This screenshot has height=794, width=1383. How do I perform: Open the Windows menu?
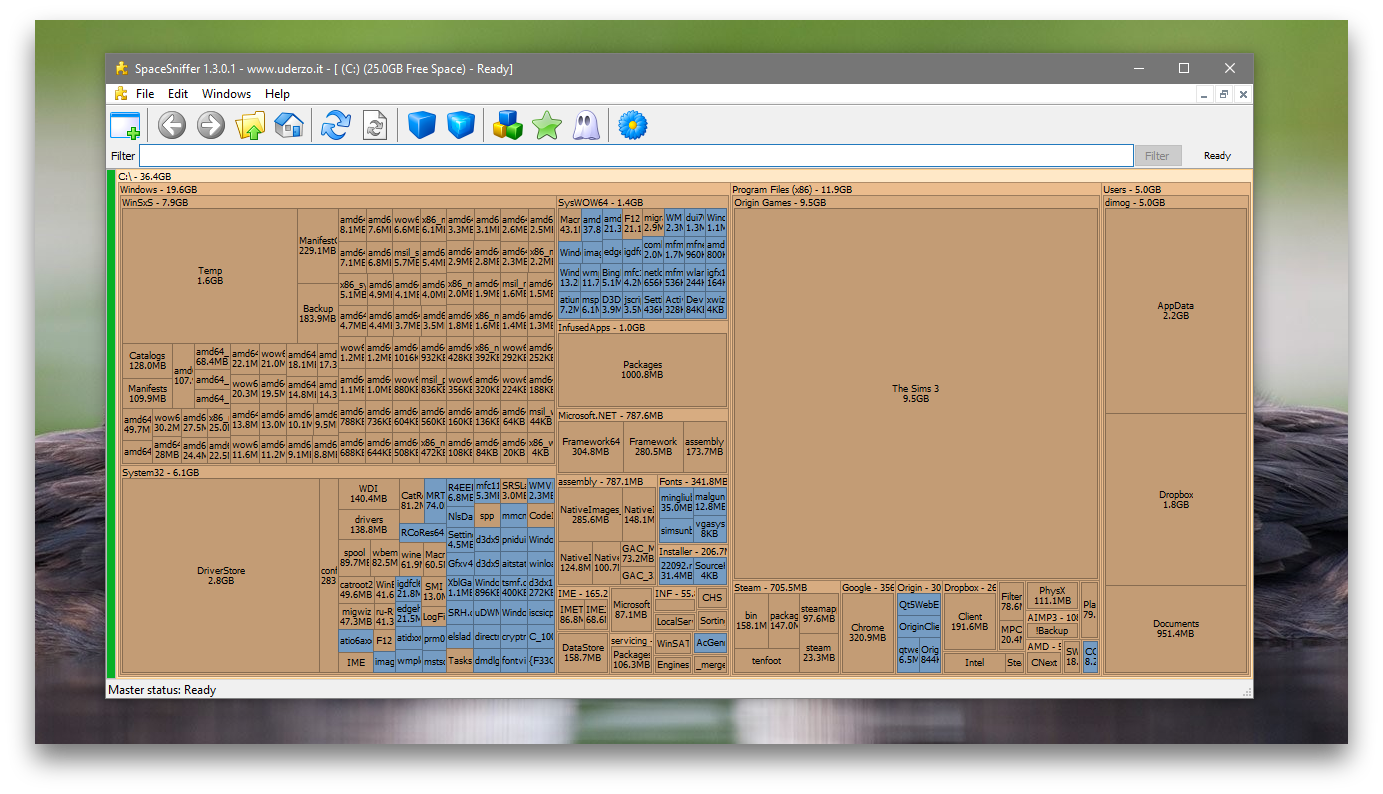(226, 94)
